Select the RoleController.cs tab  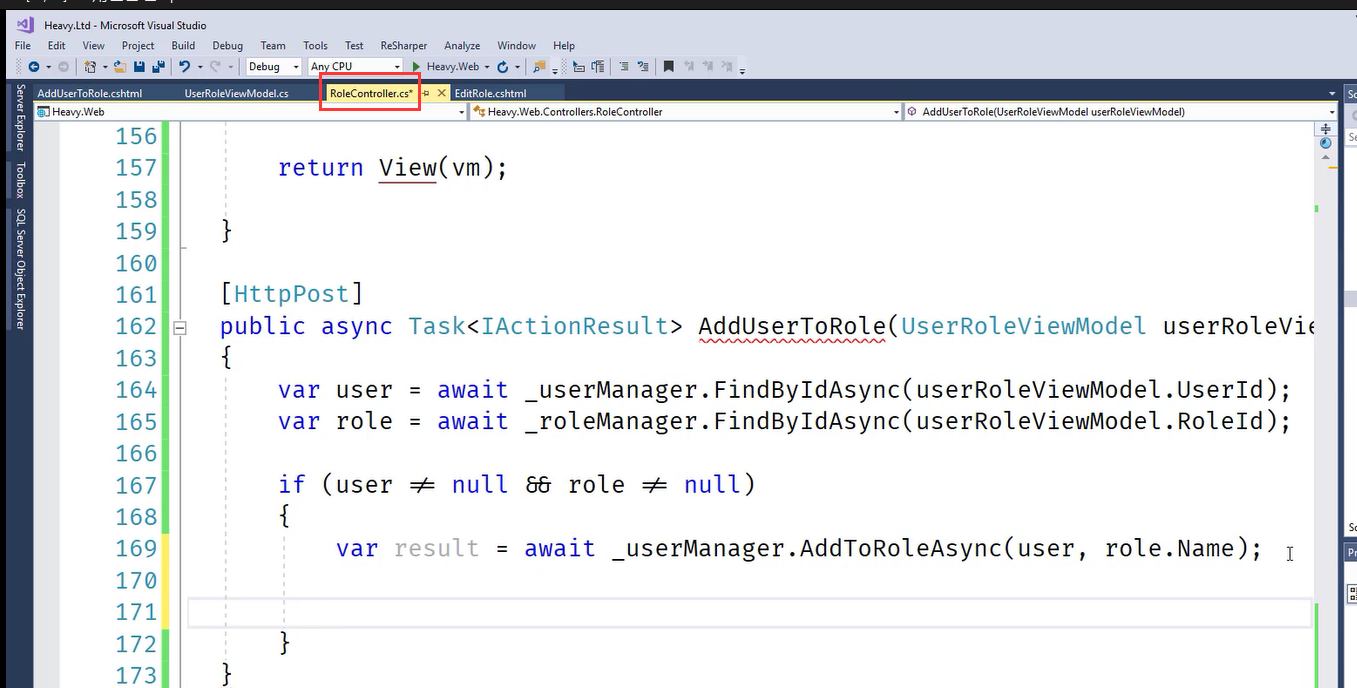coord(371,93)
